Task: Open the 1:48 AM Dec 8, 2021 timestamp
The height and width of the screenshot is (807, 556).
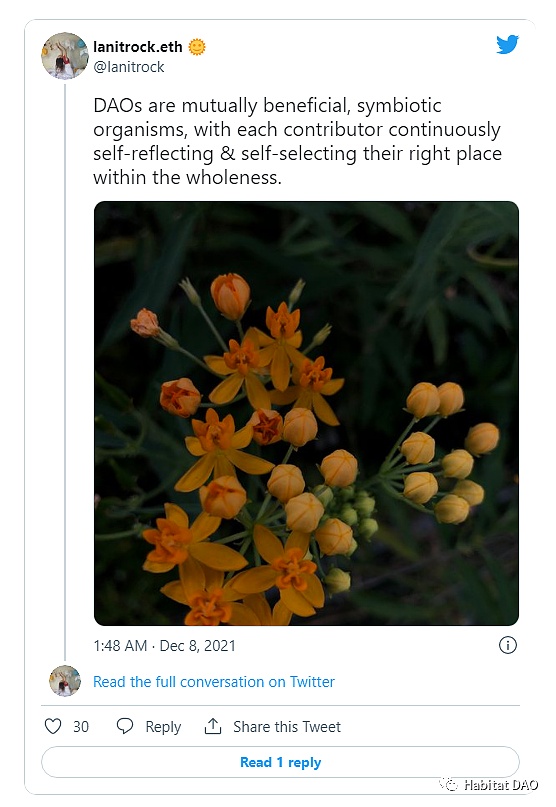Action: [x=164, y=645]
